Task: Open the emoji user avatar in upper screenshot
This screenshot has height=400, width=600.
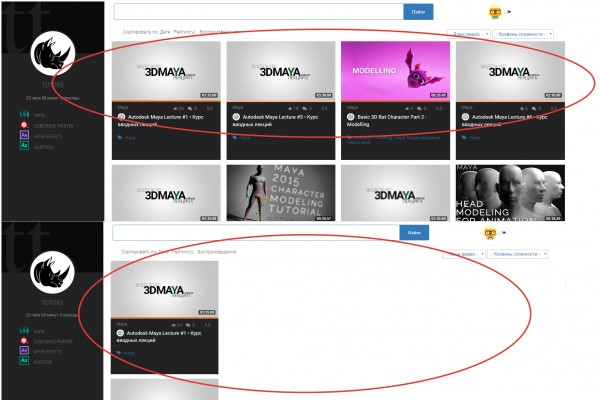Action: click(x=495, y=12)
